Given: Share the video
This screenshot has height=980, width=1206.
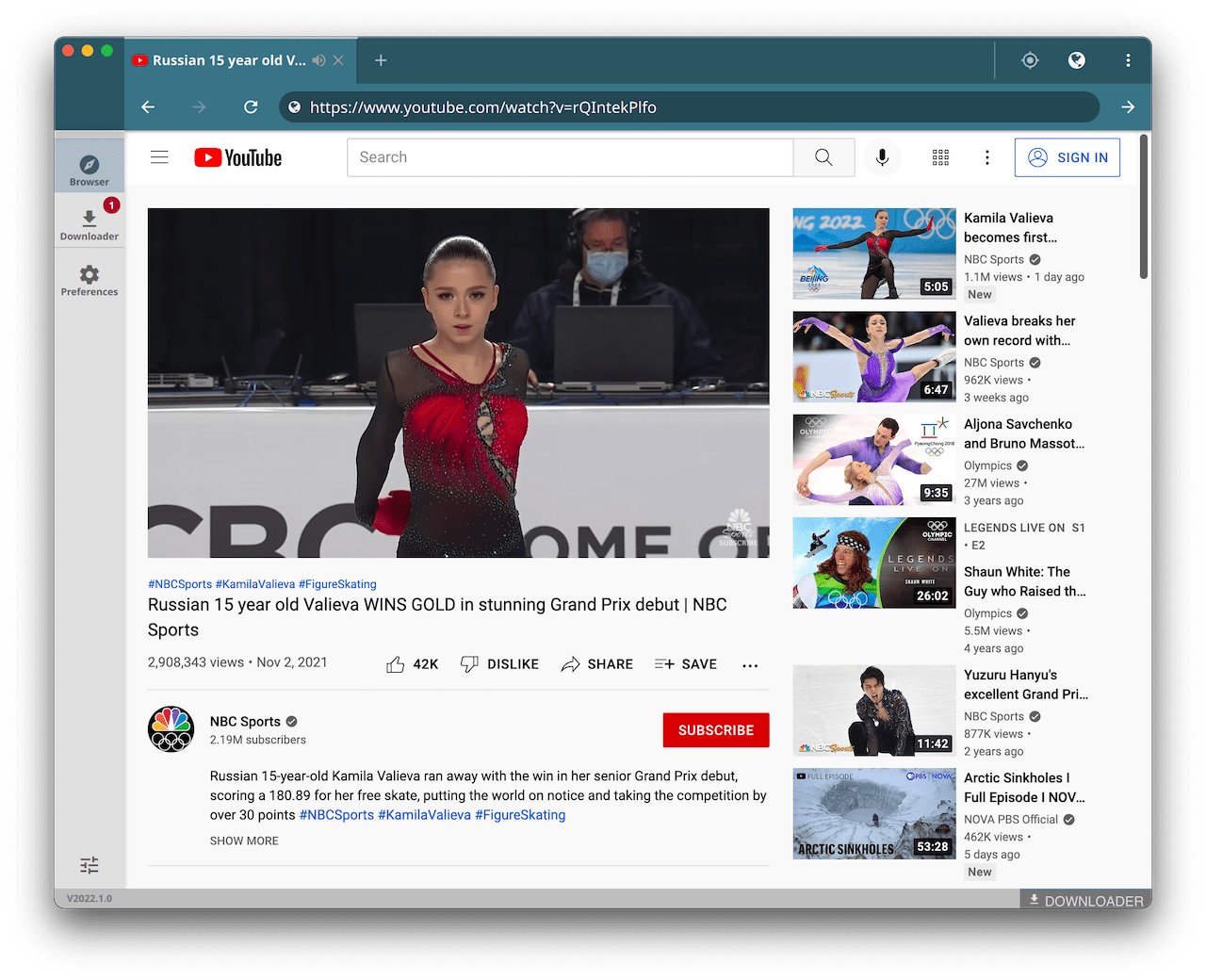Looking at the screenshot, I should [x=597, y=664].
